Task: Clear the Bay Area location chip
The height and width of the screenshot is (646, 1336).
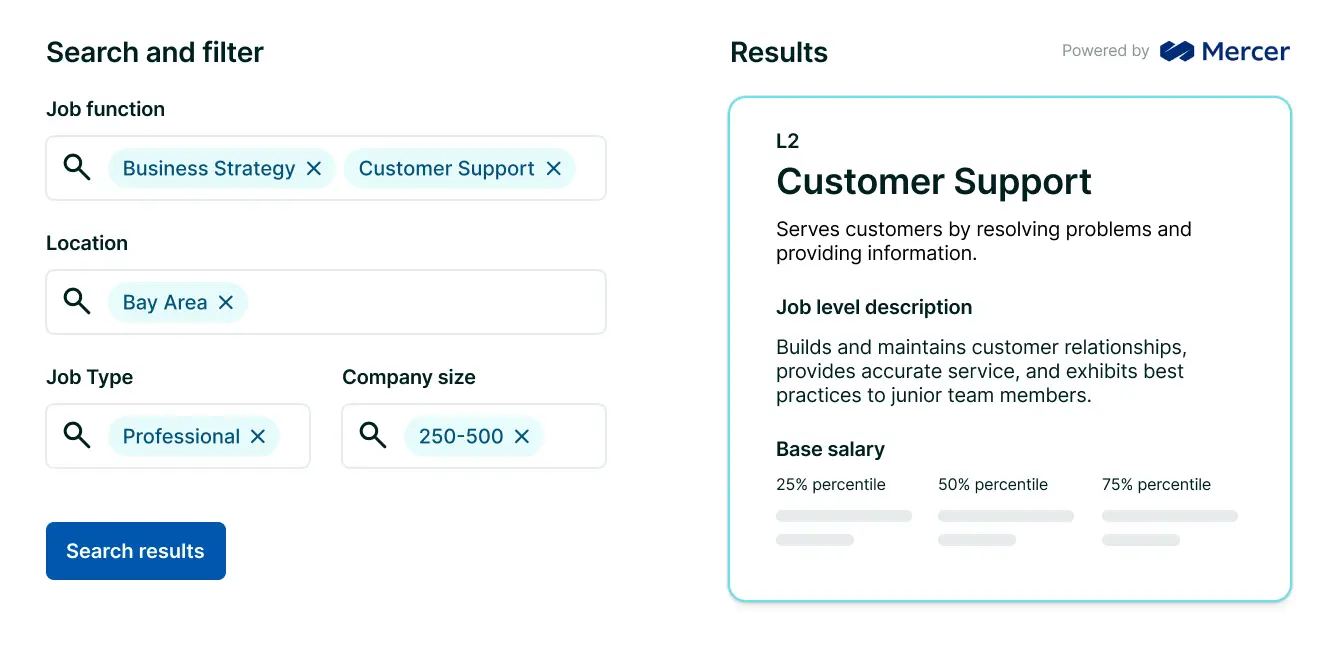Action: click(x=226, y=303)
